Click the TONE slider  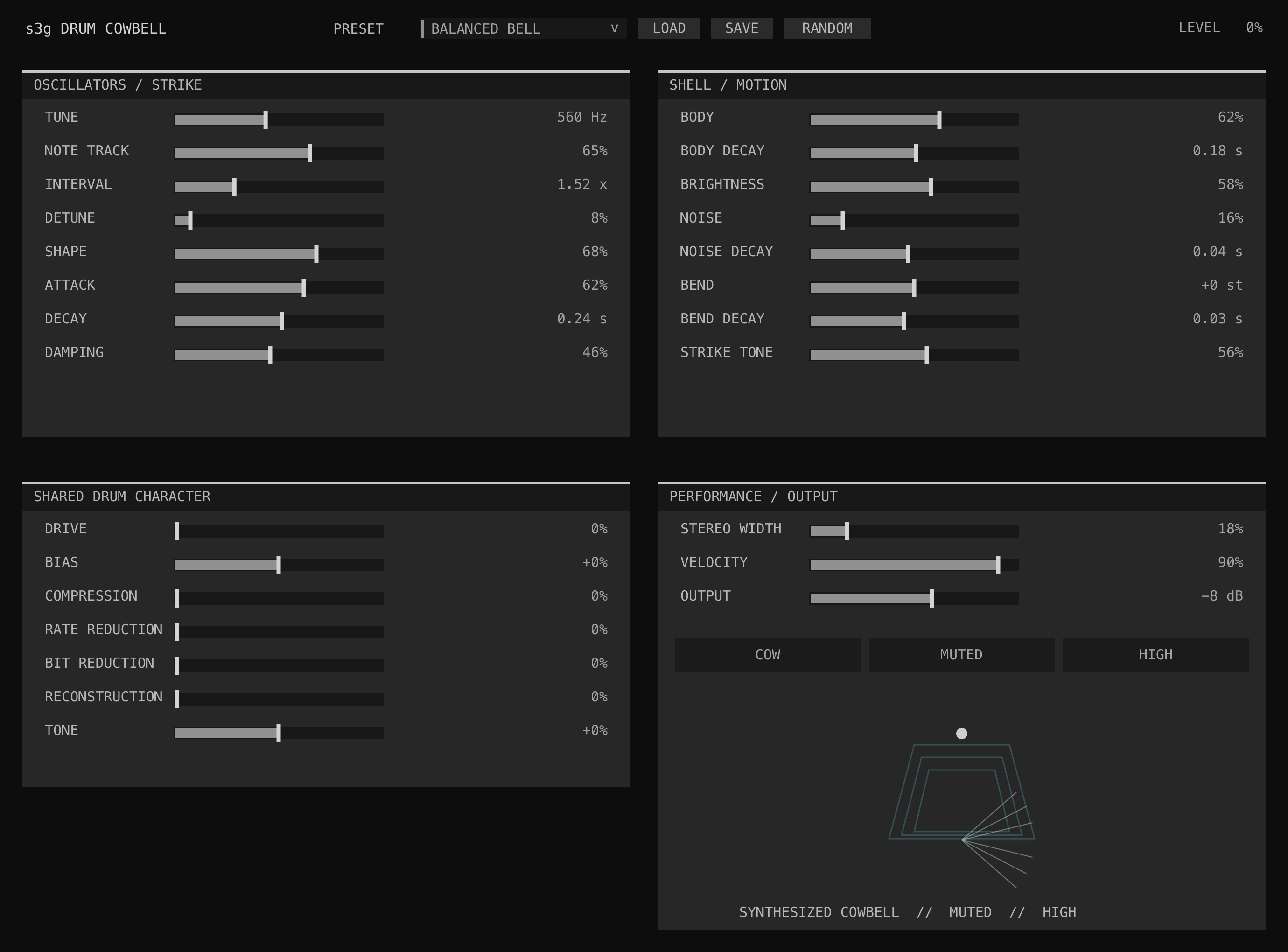[x=279, y=733]
